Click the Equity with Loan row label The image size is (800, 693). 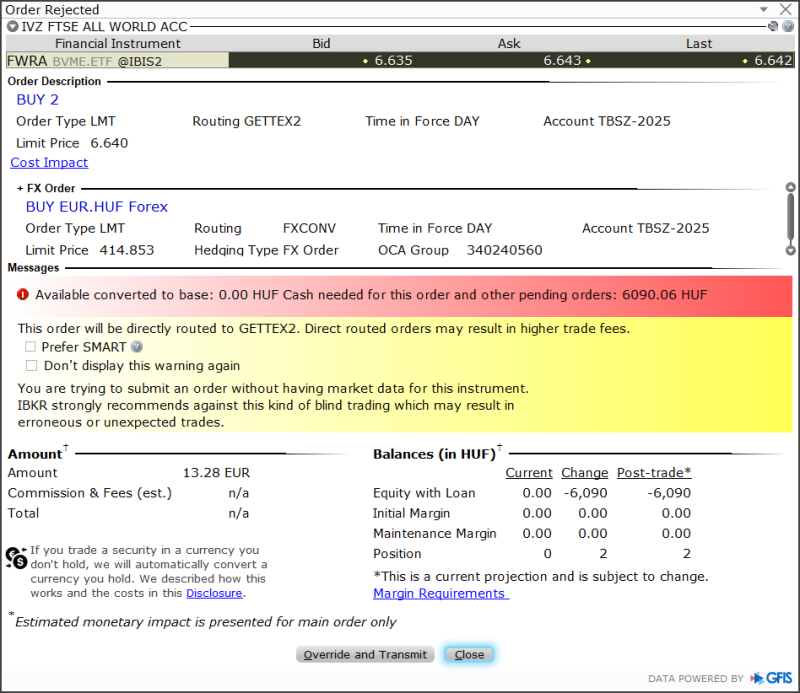[424, 493]
